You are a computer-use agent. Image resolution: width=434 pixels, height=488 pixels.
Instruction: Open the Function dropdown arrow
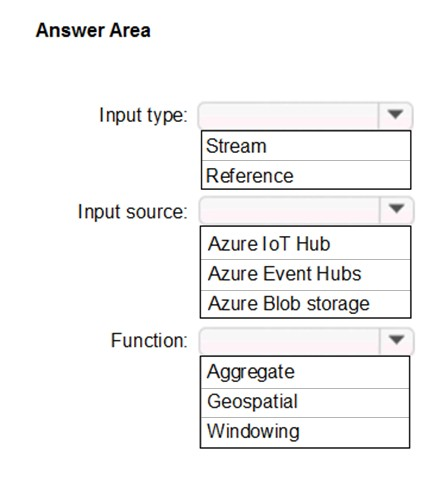(396, 340)
